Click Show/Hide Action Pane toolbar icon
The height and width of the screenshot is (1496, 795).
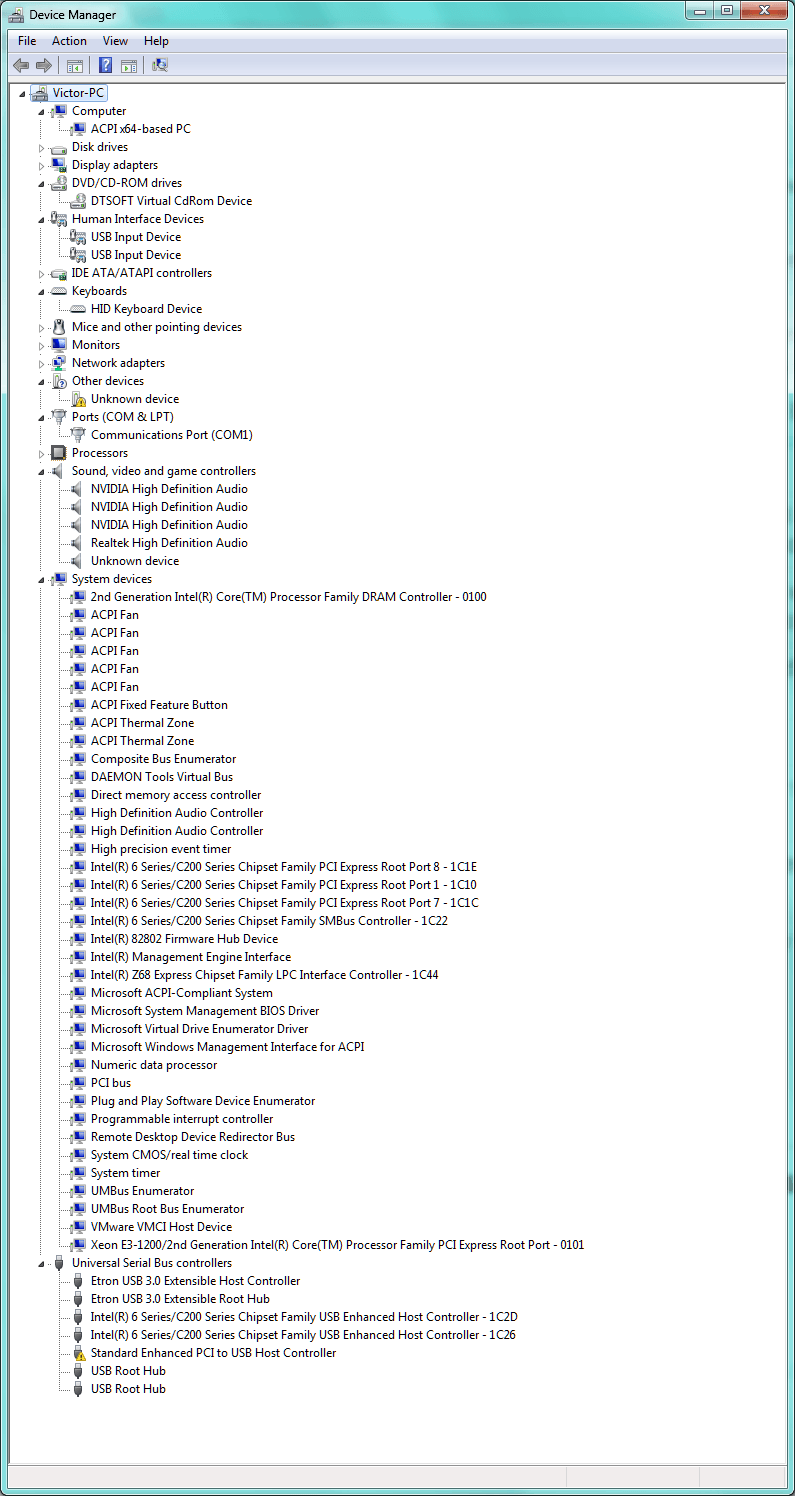click(x=129, y=66)
